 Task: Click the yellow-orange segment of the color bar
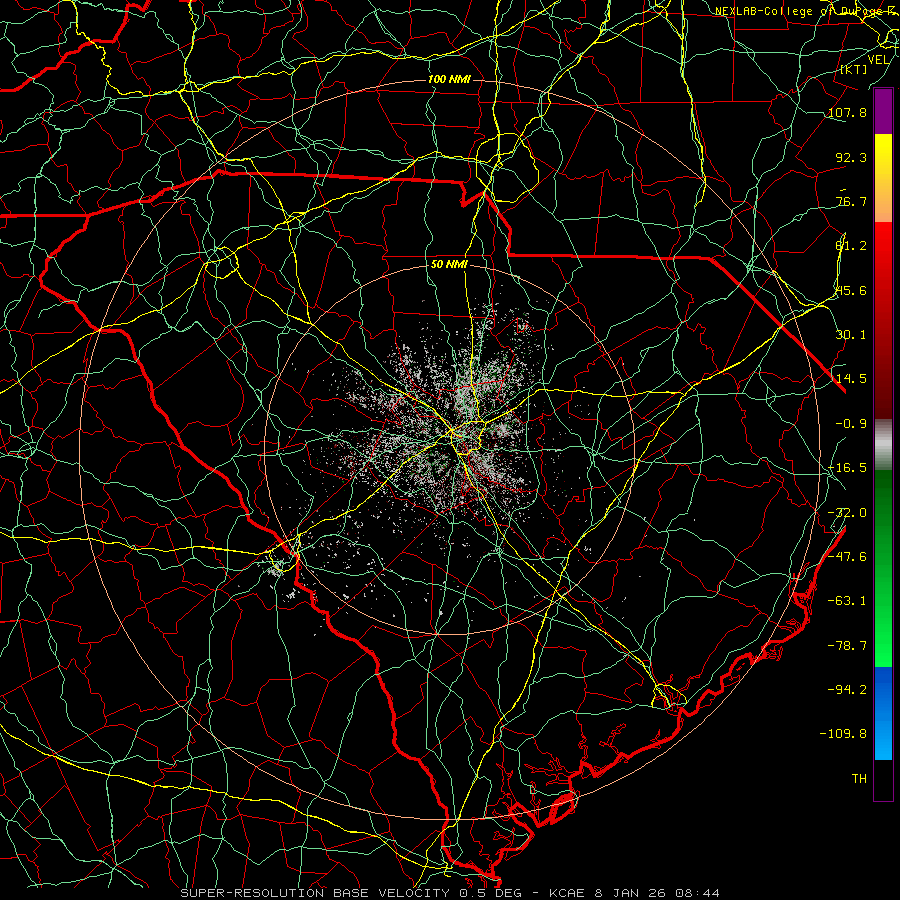click(883, 178)
